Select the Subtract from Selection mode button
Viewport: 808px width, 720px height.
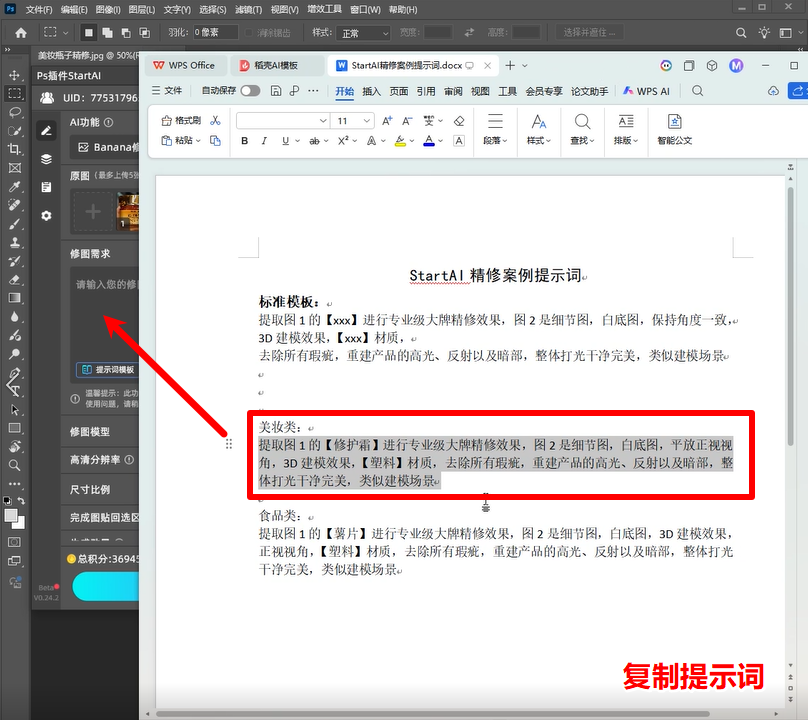point(126,33)
